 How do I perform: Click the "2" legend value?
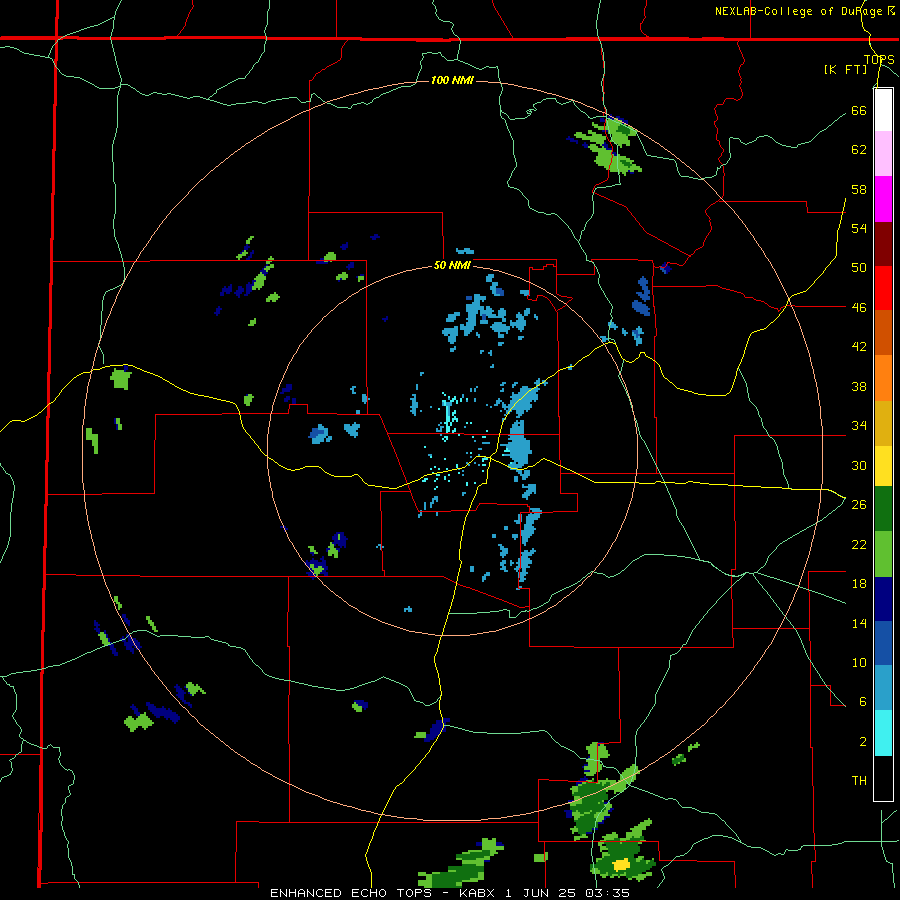[863, 742]
